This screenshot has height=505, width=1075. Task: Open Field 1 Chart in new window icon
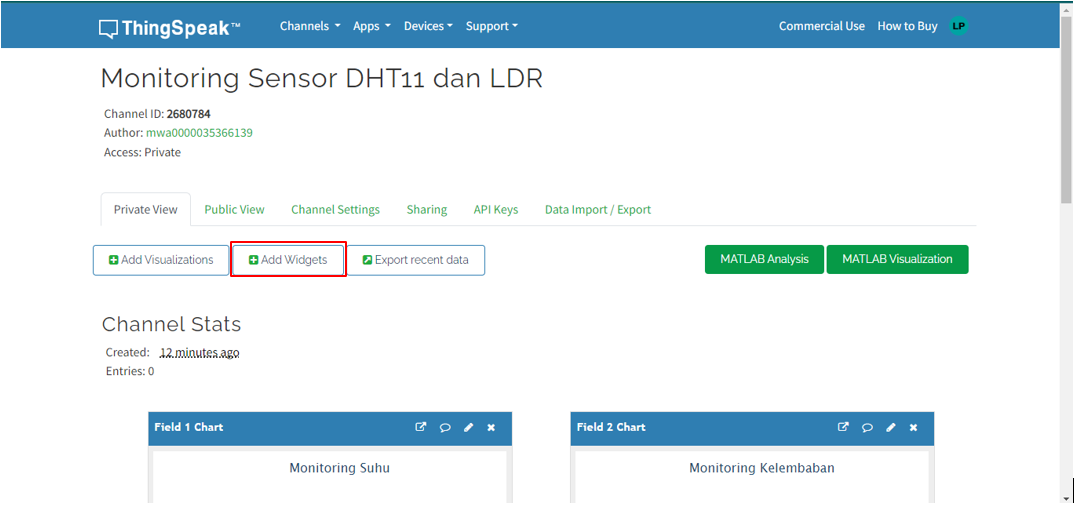click(420, 427)
